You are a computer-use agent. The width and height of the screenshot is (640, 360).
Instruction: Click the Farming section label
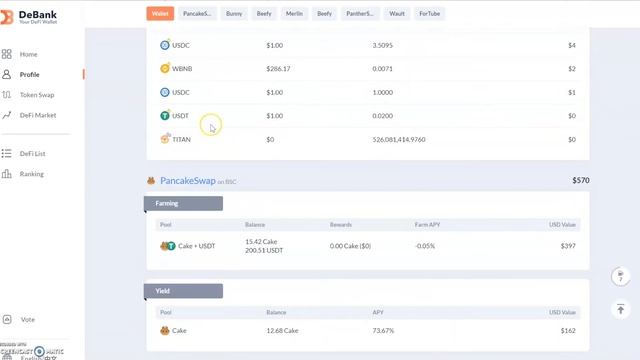point(183,203)
